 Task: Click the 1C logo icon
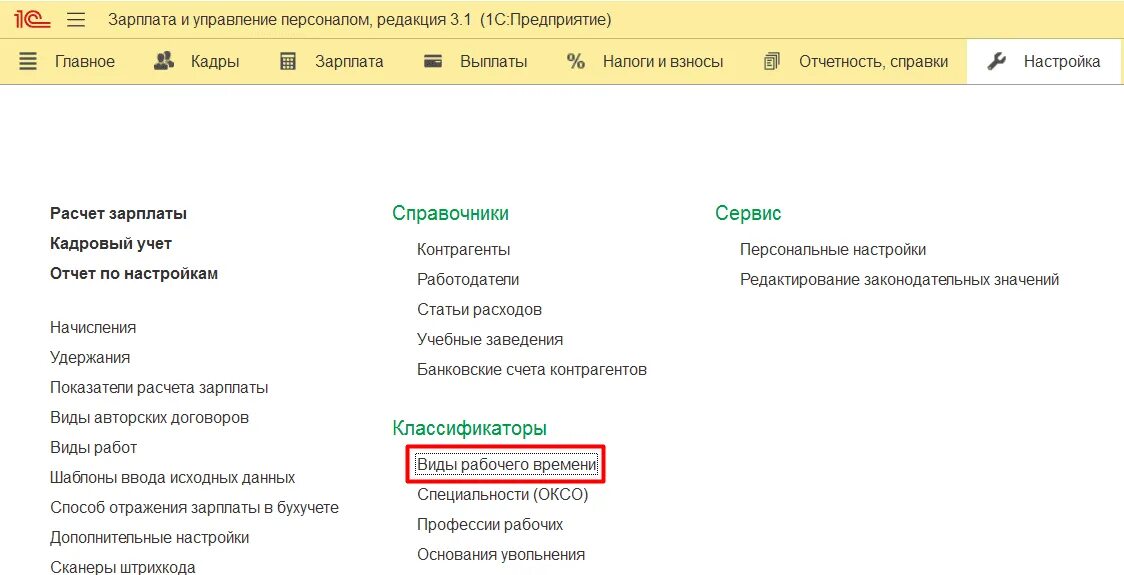(x=32, y=19)
